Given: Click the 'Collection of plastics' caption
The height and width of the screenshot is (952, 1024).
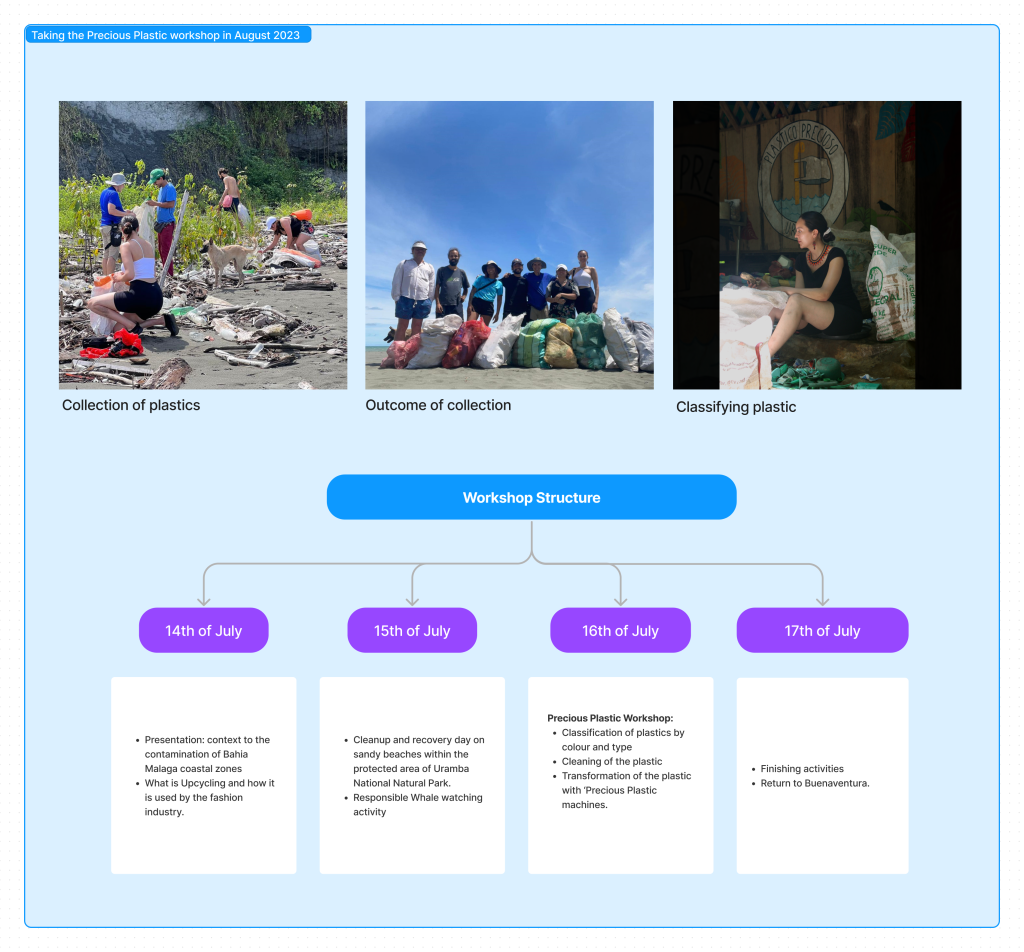Looking at the screenshot, I should point(131,405).
